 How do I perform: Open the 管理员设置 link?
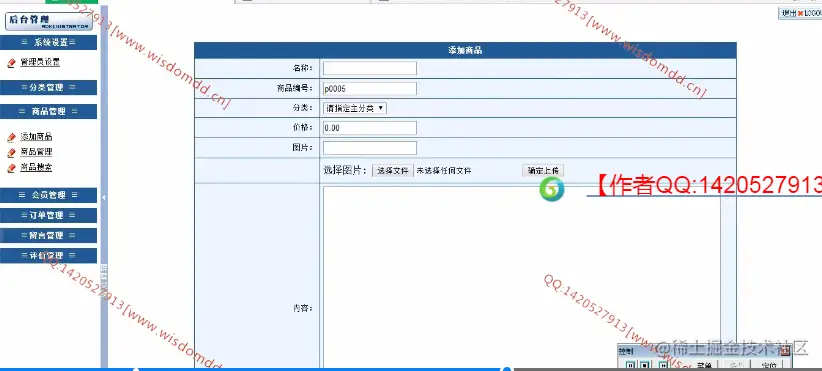pos(40,62)
